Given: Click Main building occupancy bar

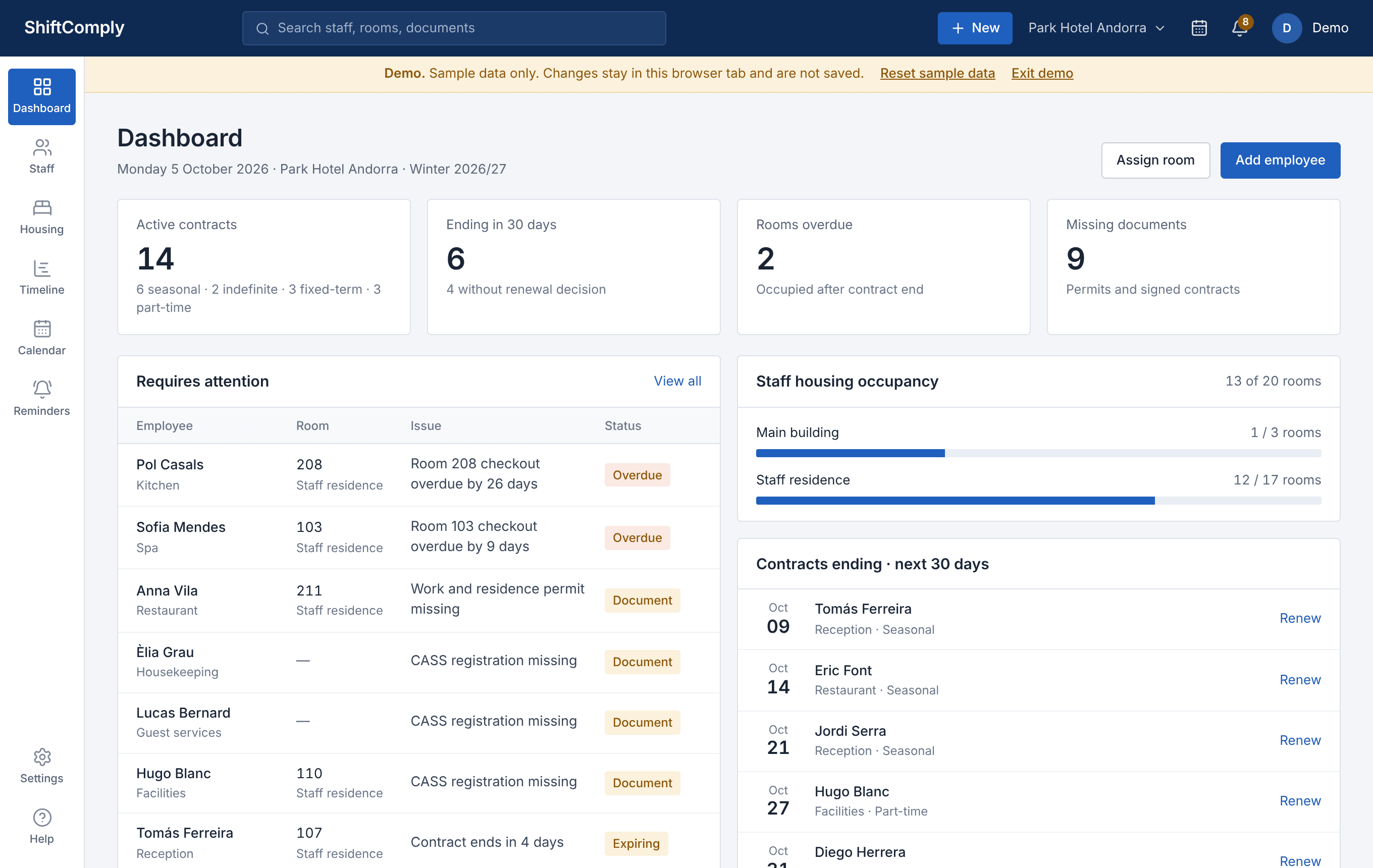Looking at the screenshot, I should (x=1038, y=453).
